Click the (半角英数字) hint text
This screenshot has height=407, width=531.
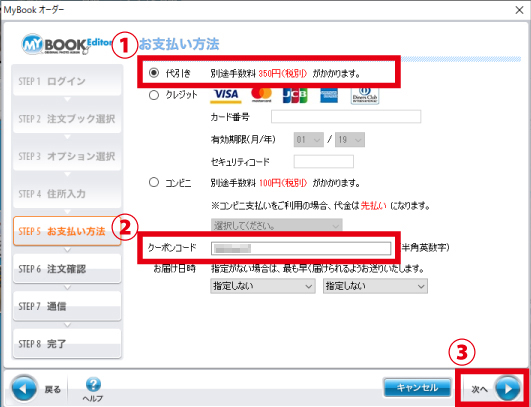(425, 248)
